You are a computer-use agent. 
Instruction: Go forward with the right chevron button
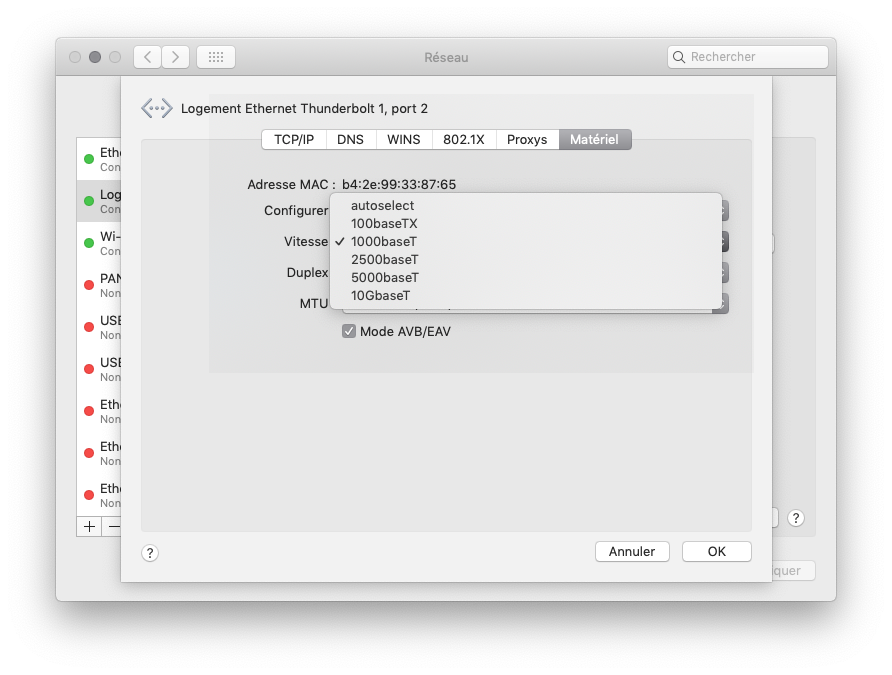175,57
